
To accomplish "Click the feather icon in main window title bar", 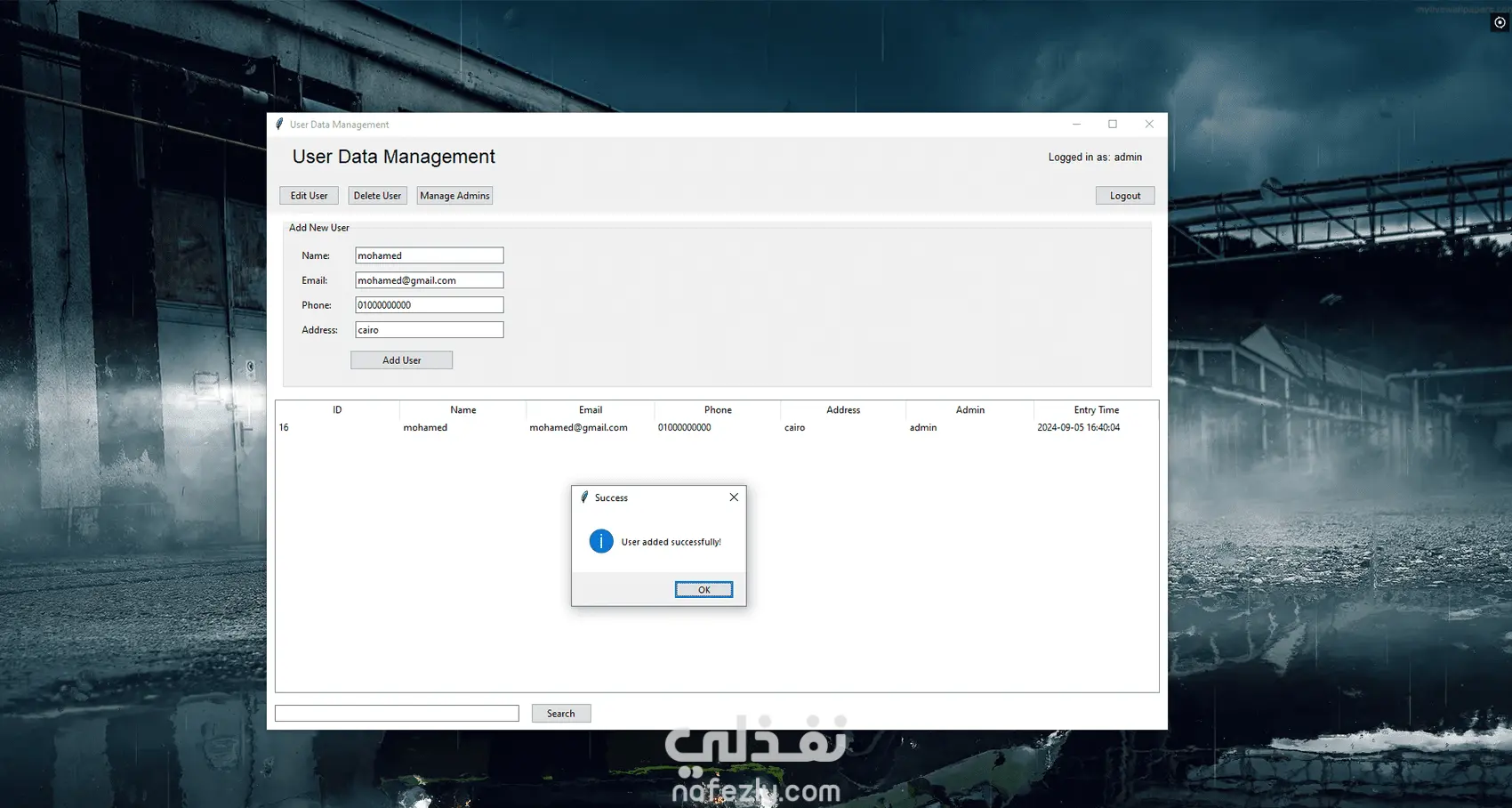I will click(279, 125).
